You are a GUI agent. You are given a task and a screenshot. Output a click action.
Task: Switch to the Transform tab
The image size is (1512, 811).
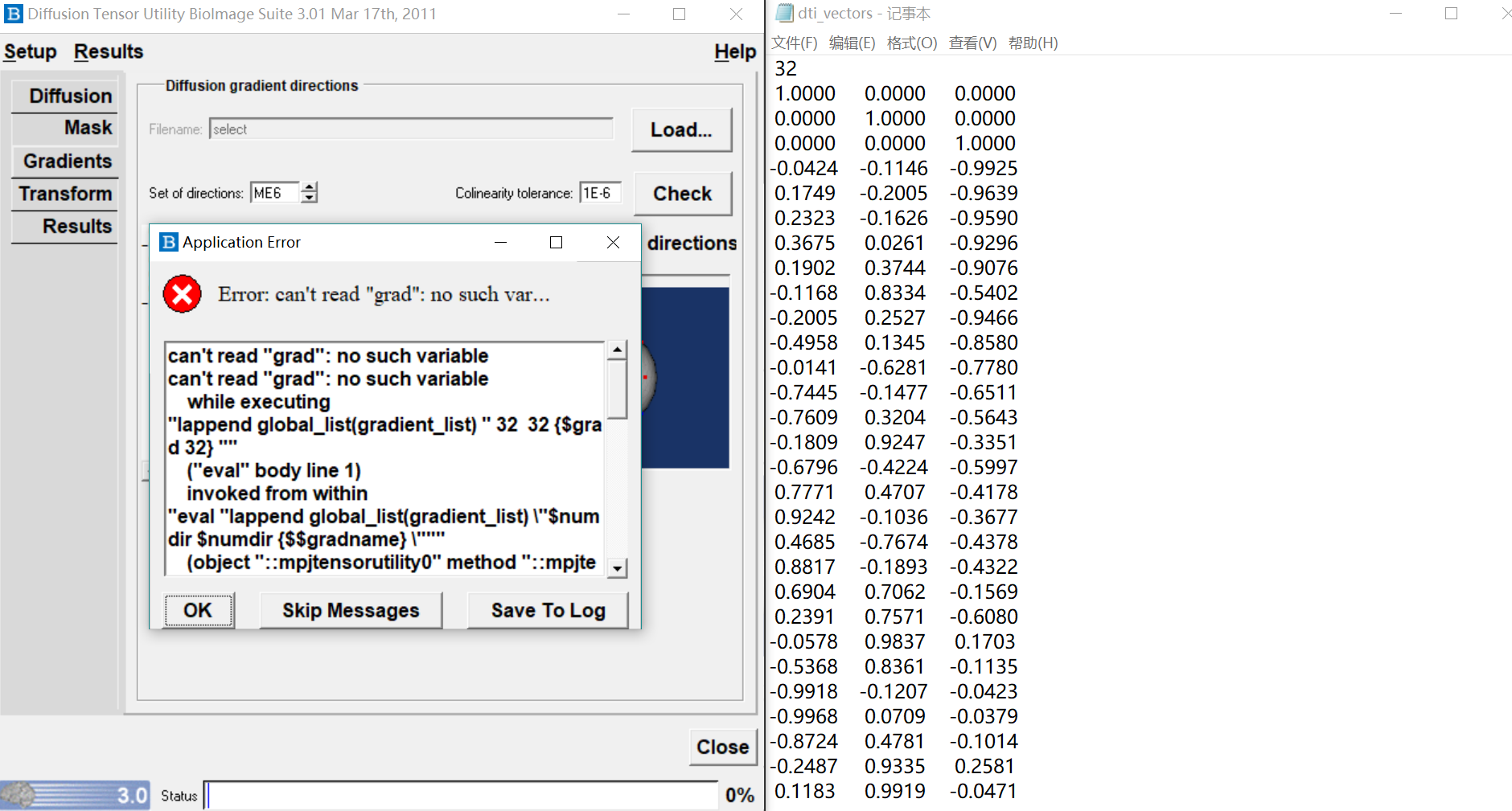pos(66,194)
